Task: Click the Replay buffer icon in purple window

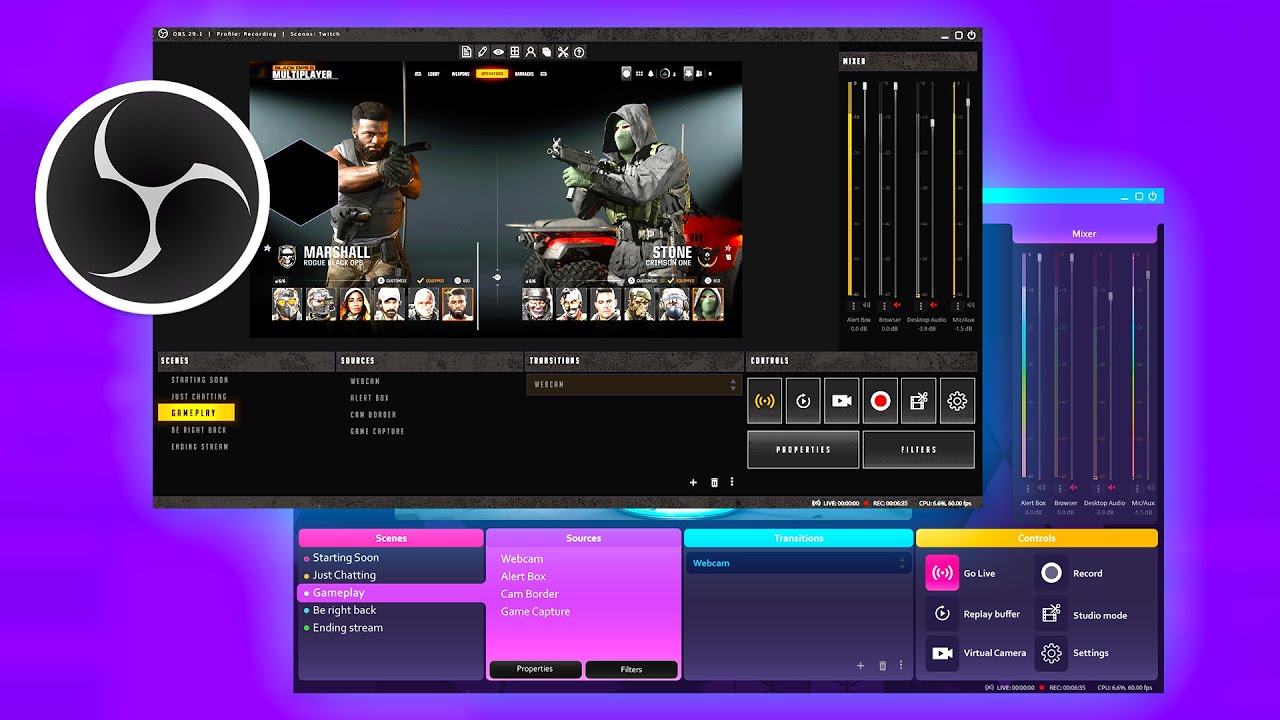Action: [x=942, y=613]
